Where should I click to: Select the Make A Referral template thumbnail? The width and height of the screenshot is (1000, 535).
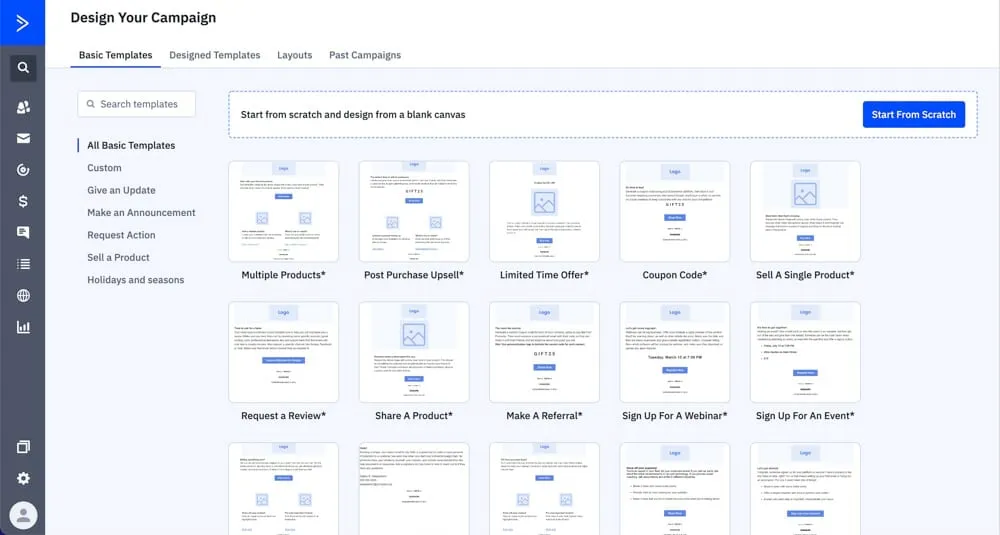click(544, 352)
